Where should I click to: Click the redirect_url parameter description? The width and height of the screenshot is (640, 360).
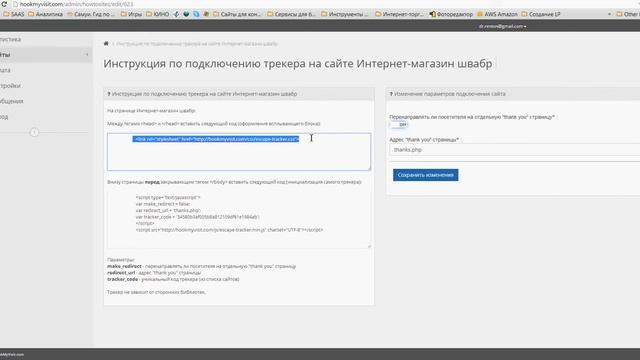(x=154, y=273)
